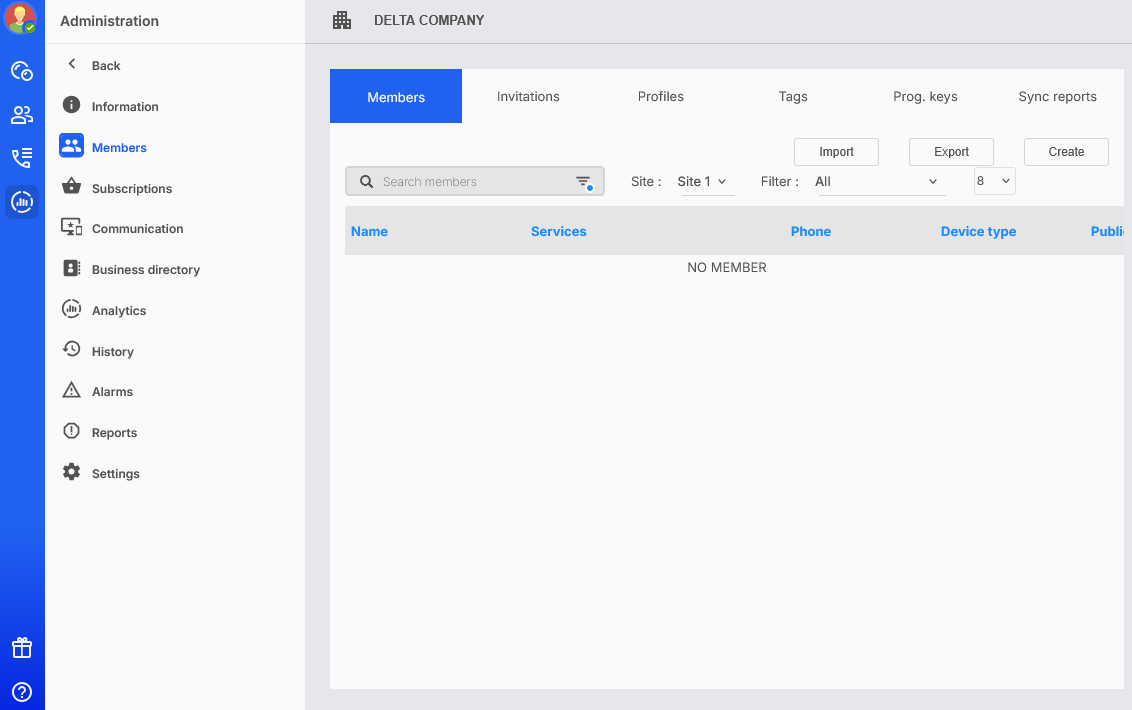
Task: Open the page size dropdown showing 8
Action: click(994, 181)
